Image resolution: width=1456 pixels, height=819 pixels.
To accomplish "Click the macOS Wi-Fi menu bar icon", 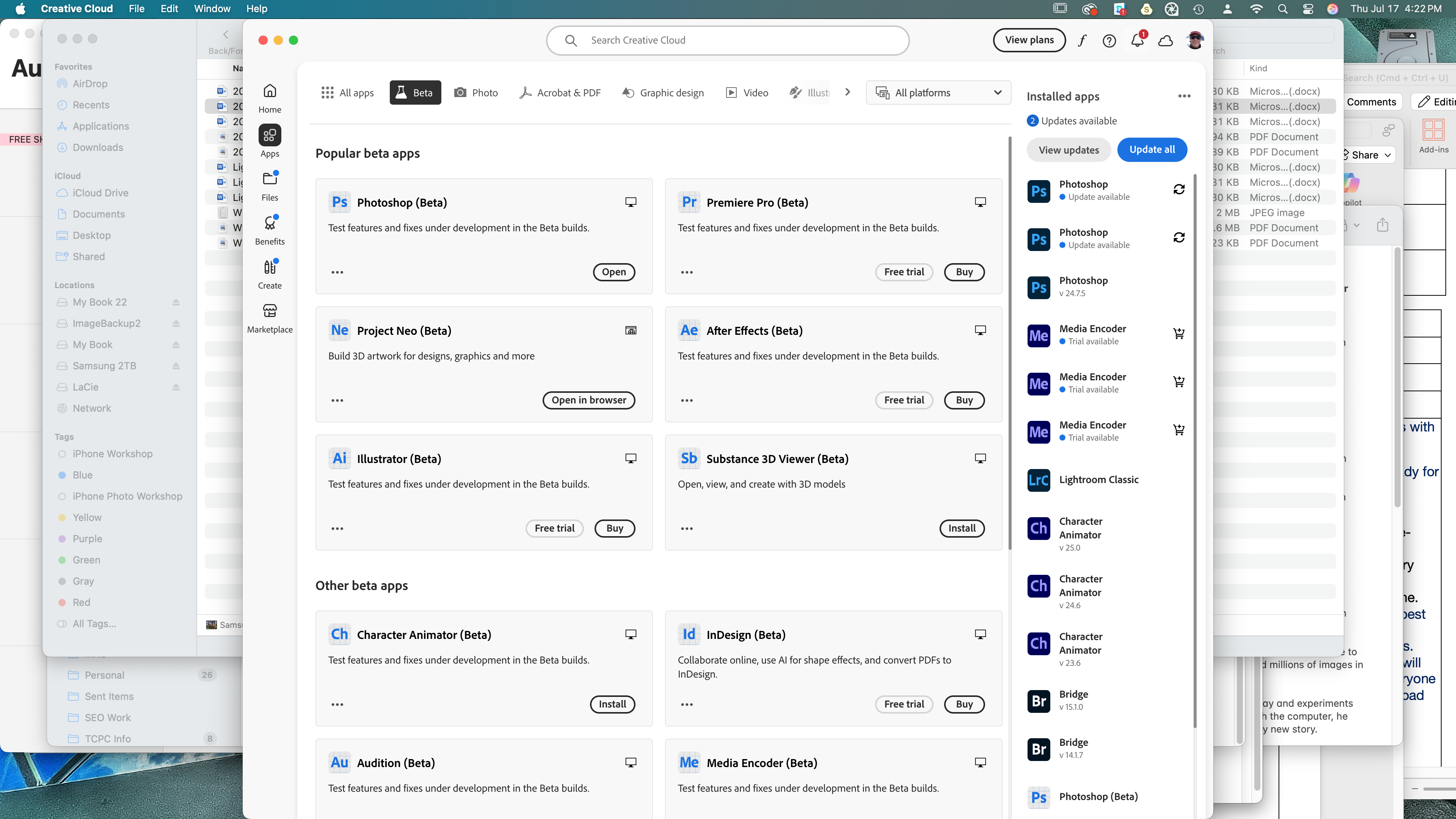I will coord(1256,8).
